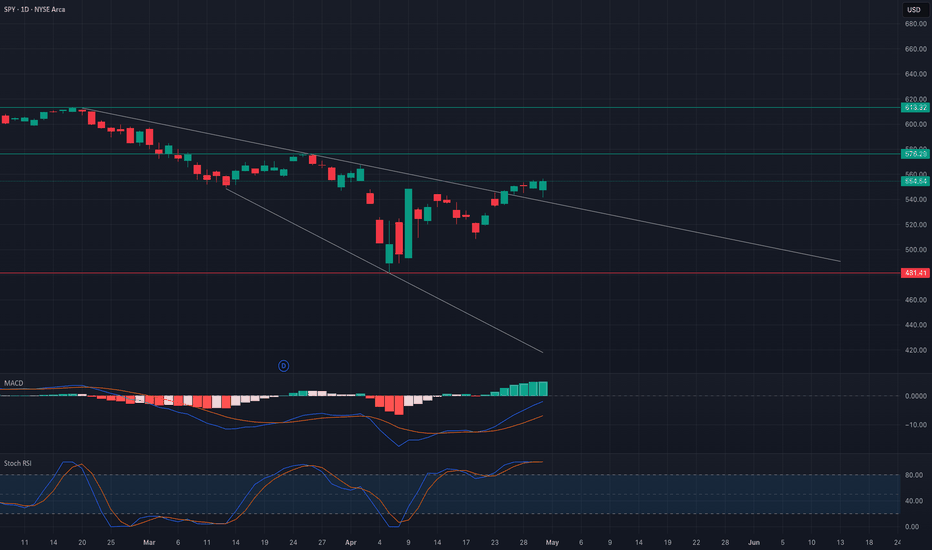Click the 500.00 price axis label
This screenshot has width=932, height=550.
pyautogui.click(x=915, y=250)
